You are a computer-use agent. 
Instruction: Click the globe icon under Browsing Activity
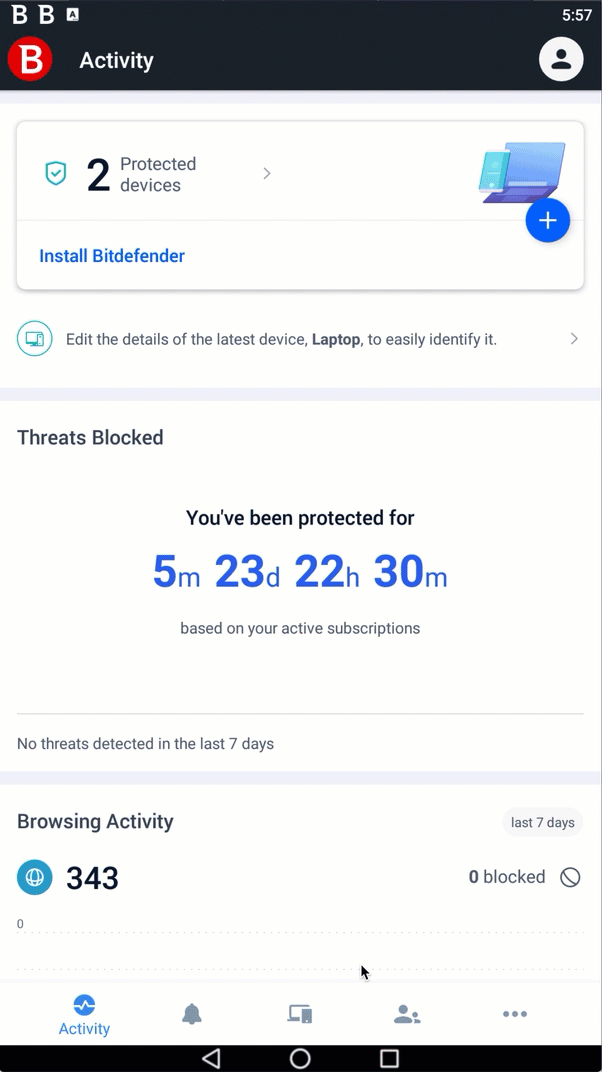pos(34,877)
